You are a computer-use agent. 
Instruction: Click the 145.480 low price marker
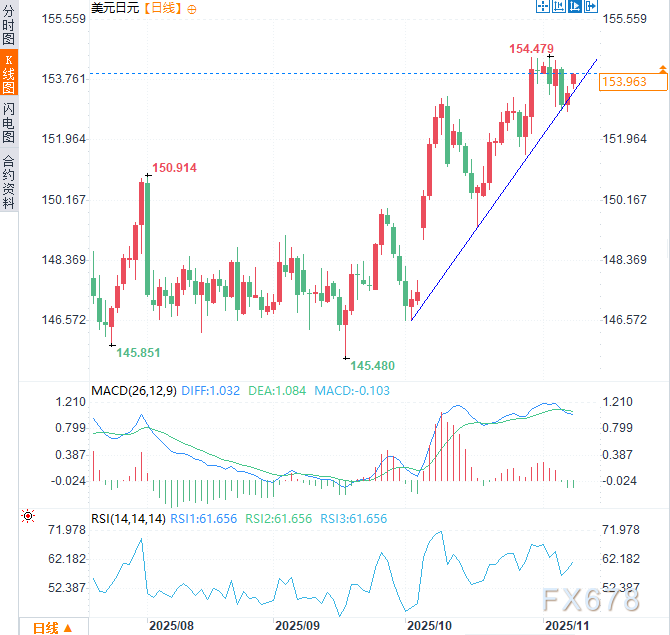click(x=372, y=366)
